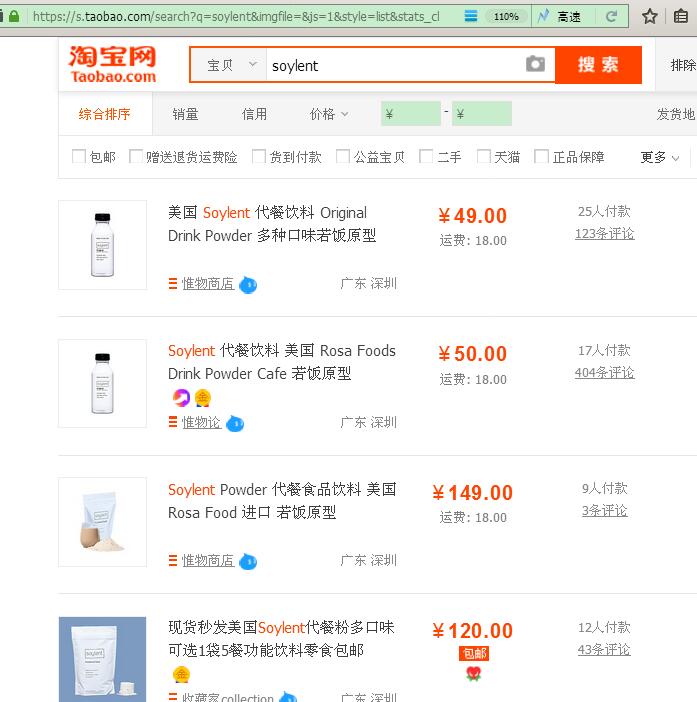
Task: Open listing Soylent Powder 代餐食品饮料
Action: [x=282, y=501]
